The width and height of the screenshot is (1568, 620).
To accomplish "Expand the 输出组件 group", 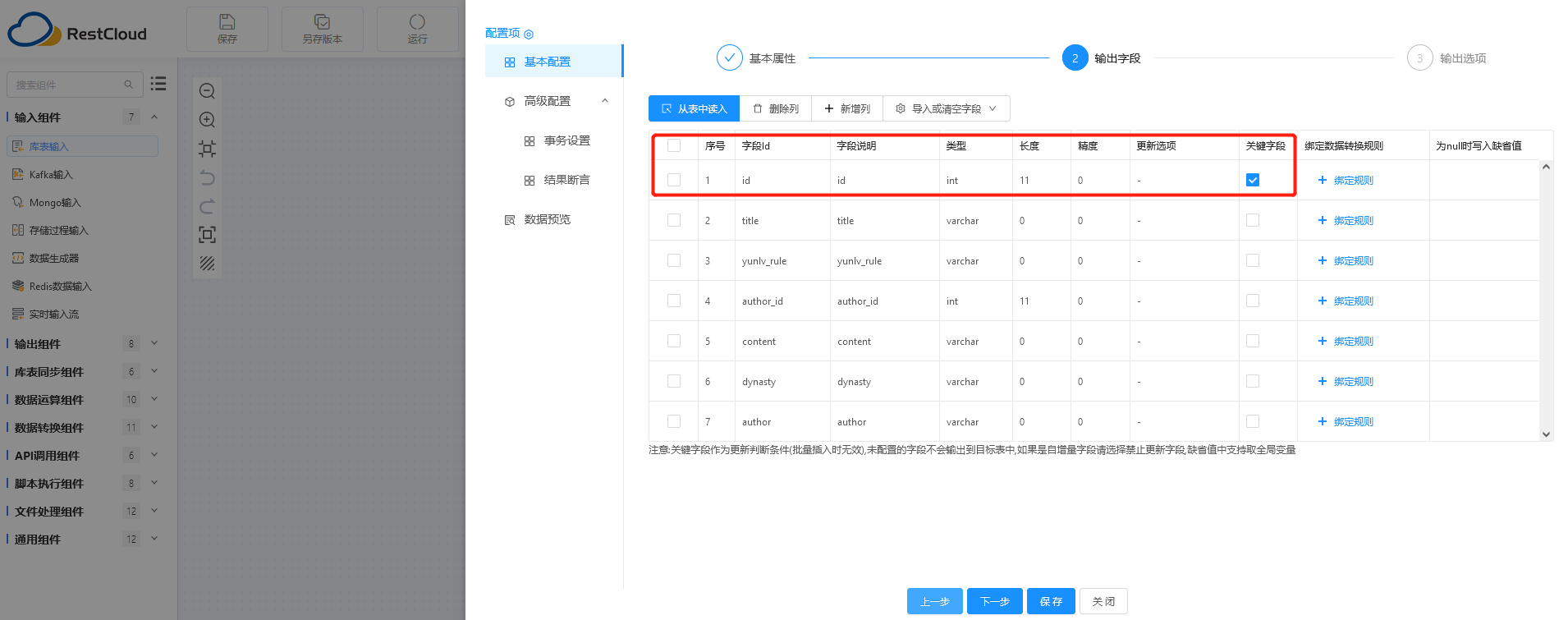I will (x=154, y=343).
